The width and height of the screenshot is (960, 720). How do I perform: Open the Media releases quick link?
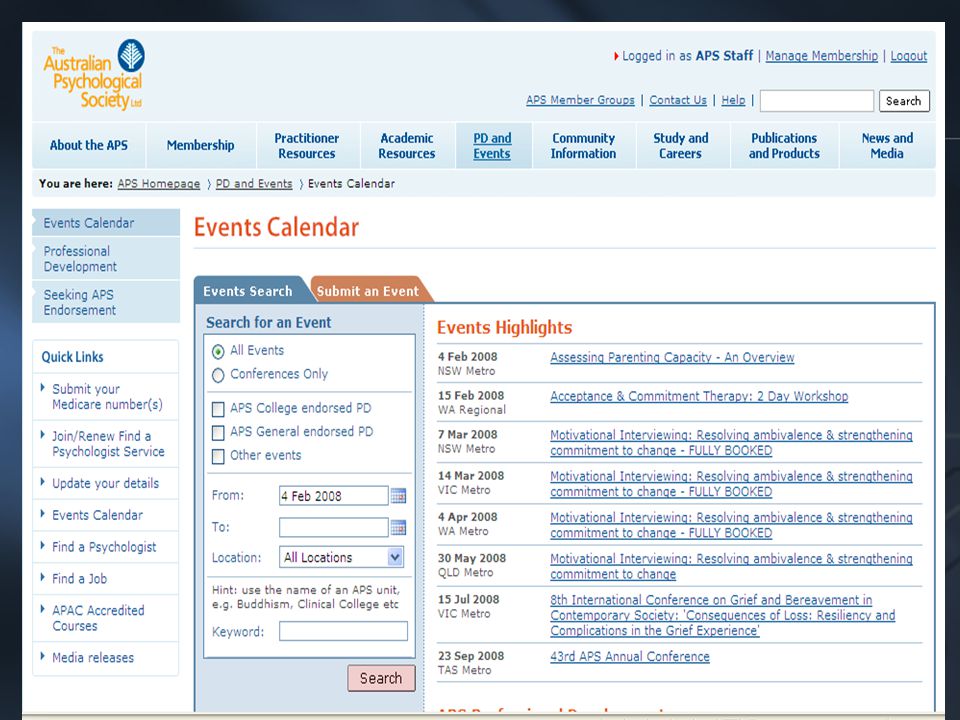point(93,658)
